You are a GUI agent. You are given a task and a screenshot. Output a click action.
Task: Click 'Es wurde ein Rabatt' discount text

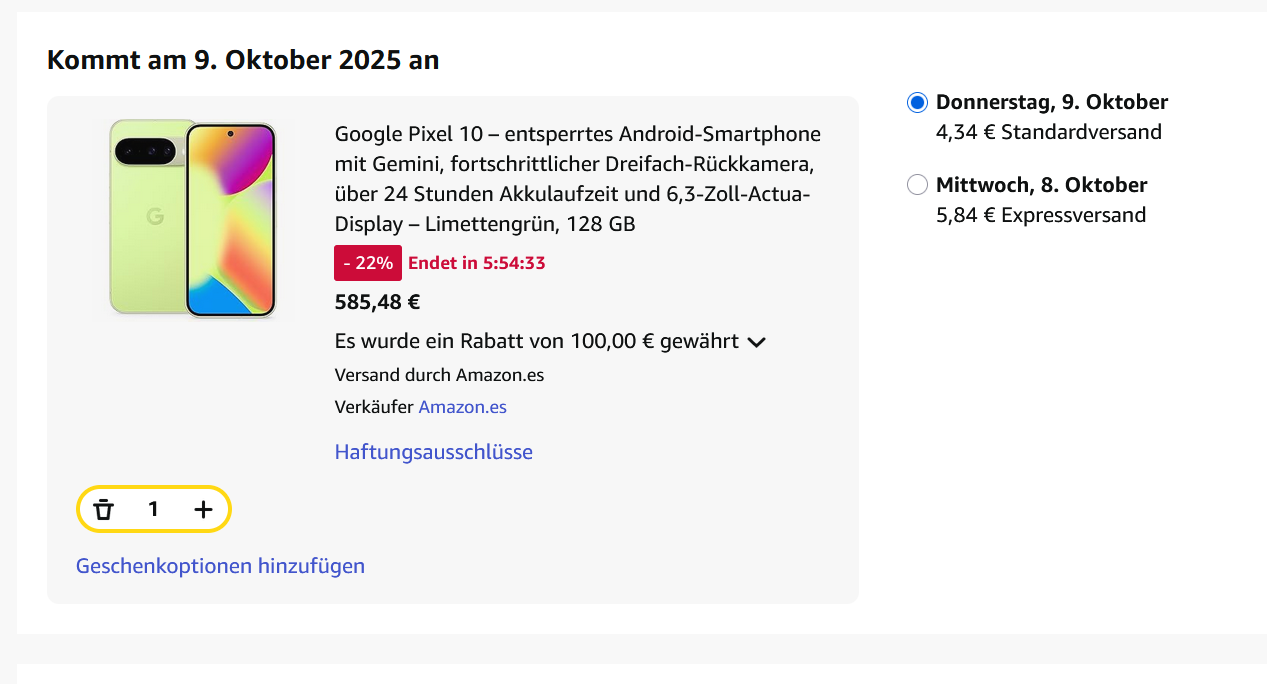click(536, 341)
